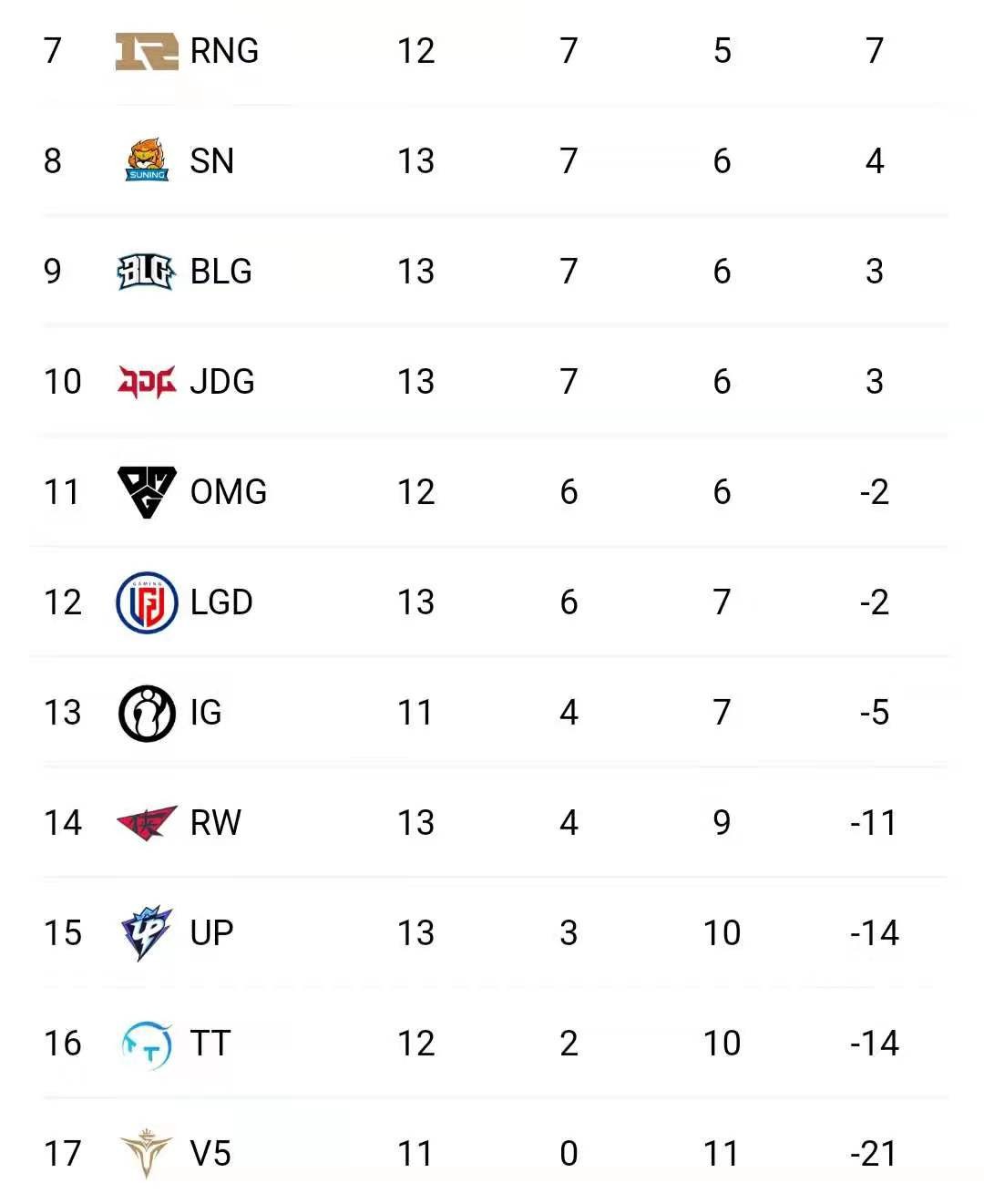Click the gold V5 logo
Viewport: 984px width, 1204px height.
pos(146,1154)
